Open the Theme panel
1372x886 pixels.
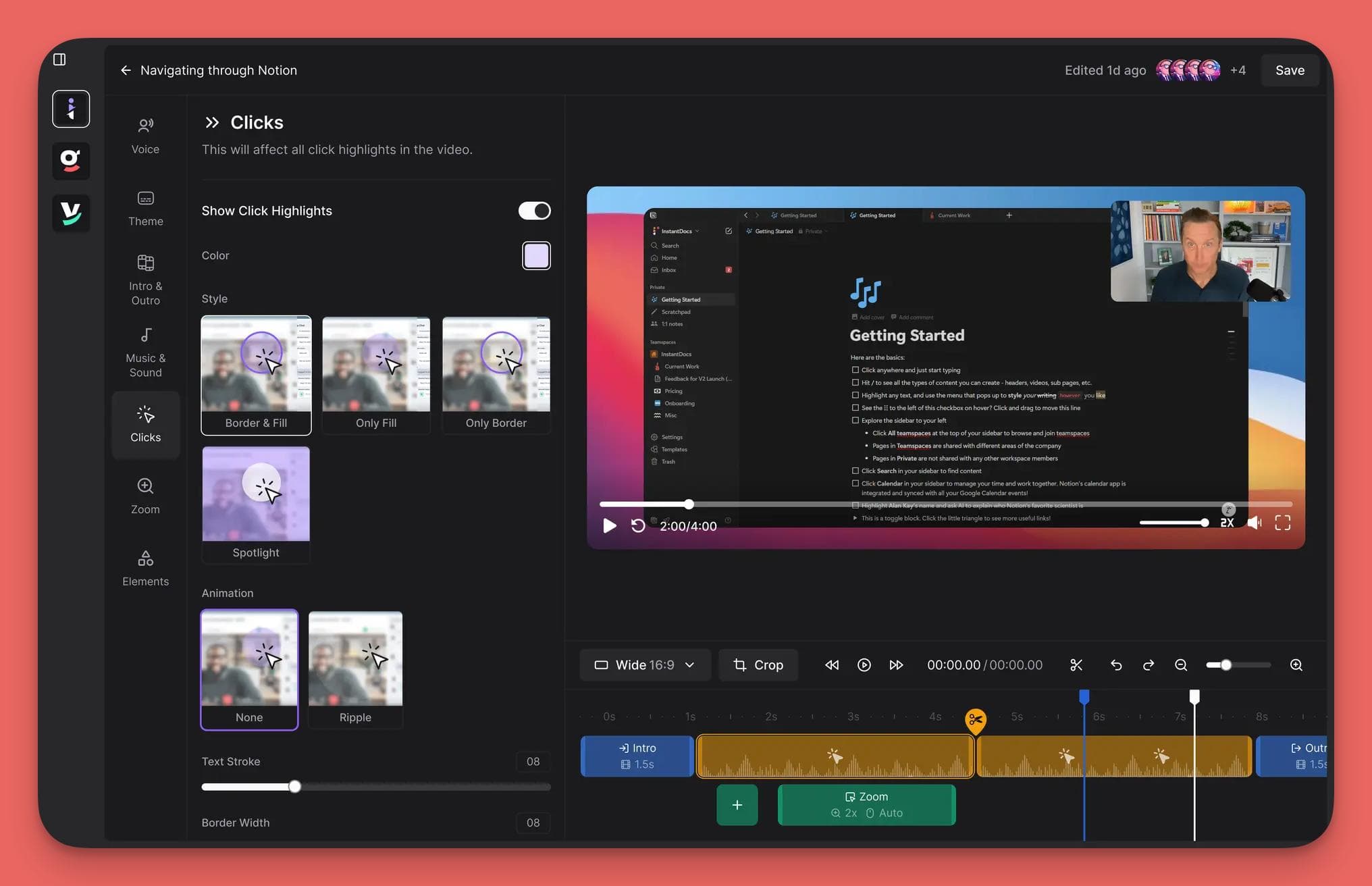click(x=145, y=208)
